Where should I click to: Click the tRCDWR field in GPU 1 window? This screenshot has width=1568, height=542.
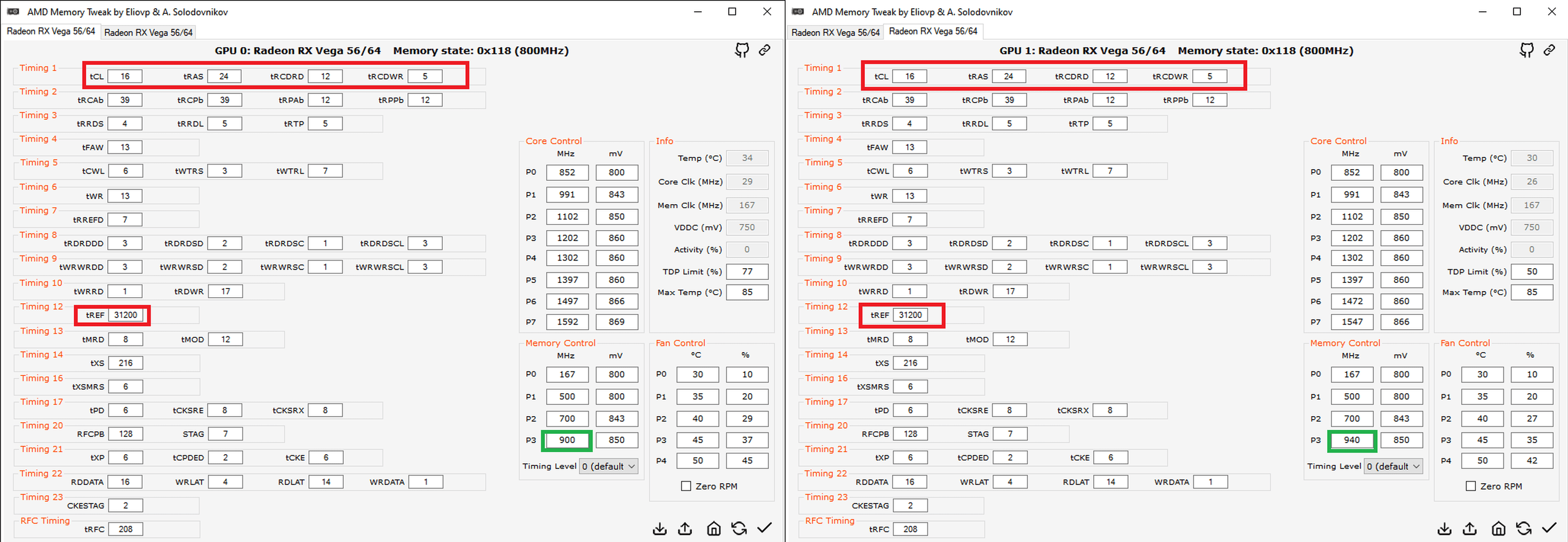(1209, 76)
